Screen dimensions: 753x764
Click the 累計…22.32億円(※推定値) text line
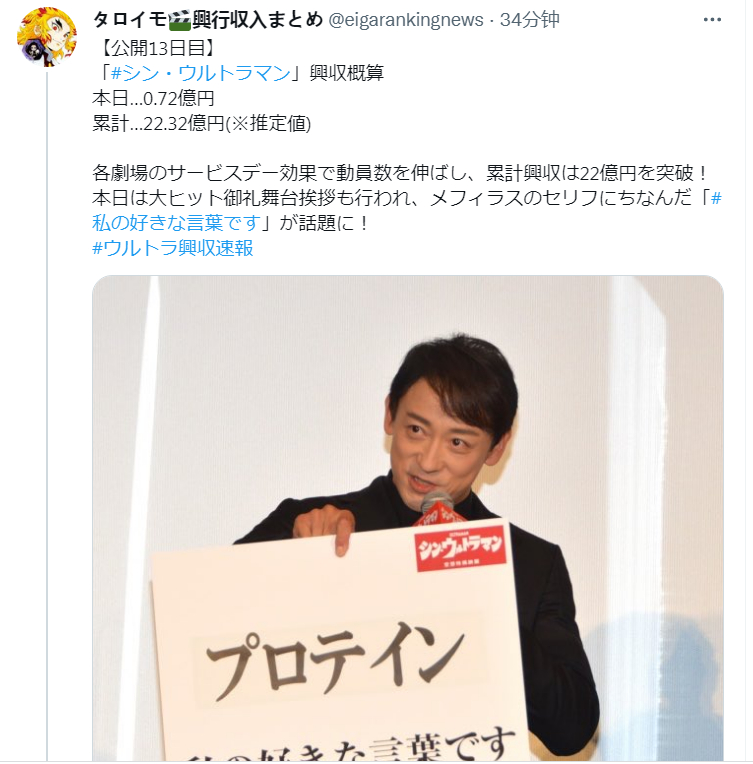(x=201, y=123)
